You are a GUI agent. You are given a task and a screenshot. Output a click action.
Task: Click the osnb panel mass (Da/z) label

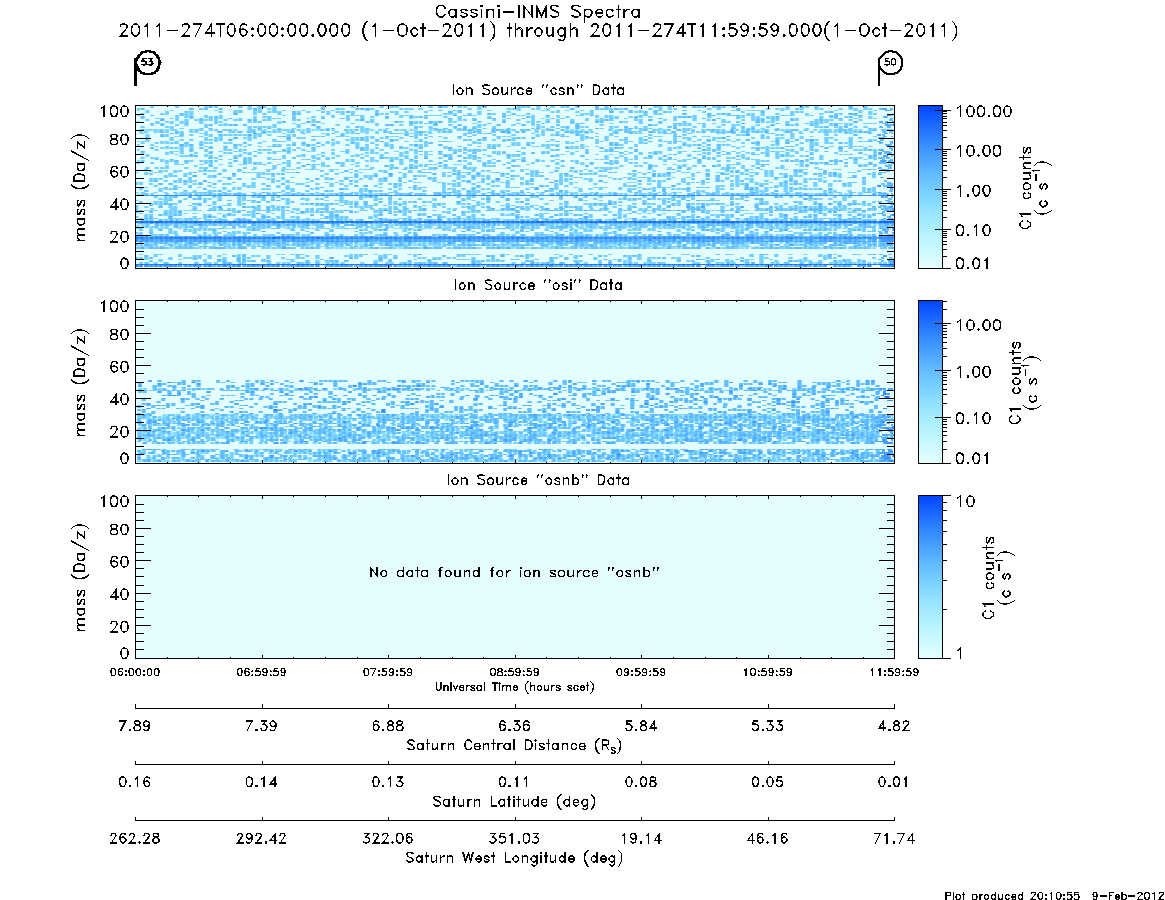(80, 577)
